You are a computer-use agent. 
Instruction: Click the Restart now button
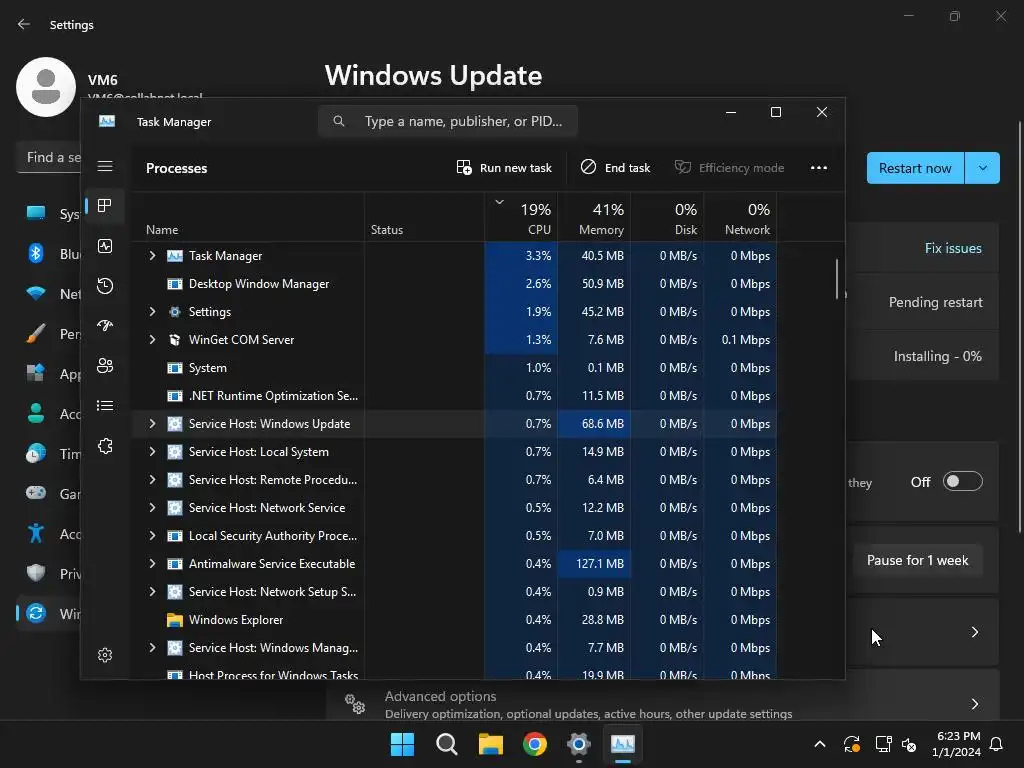tap(915, 168)
